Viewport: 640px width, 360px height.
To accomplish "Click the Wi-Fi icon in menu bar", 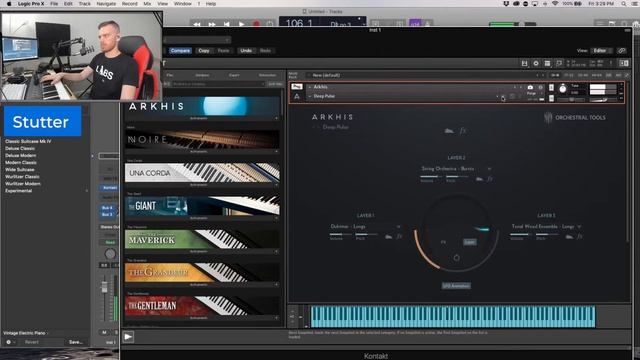I will pos(555,4).
